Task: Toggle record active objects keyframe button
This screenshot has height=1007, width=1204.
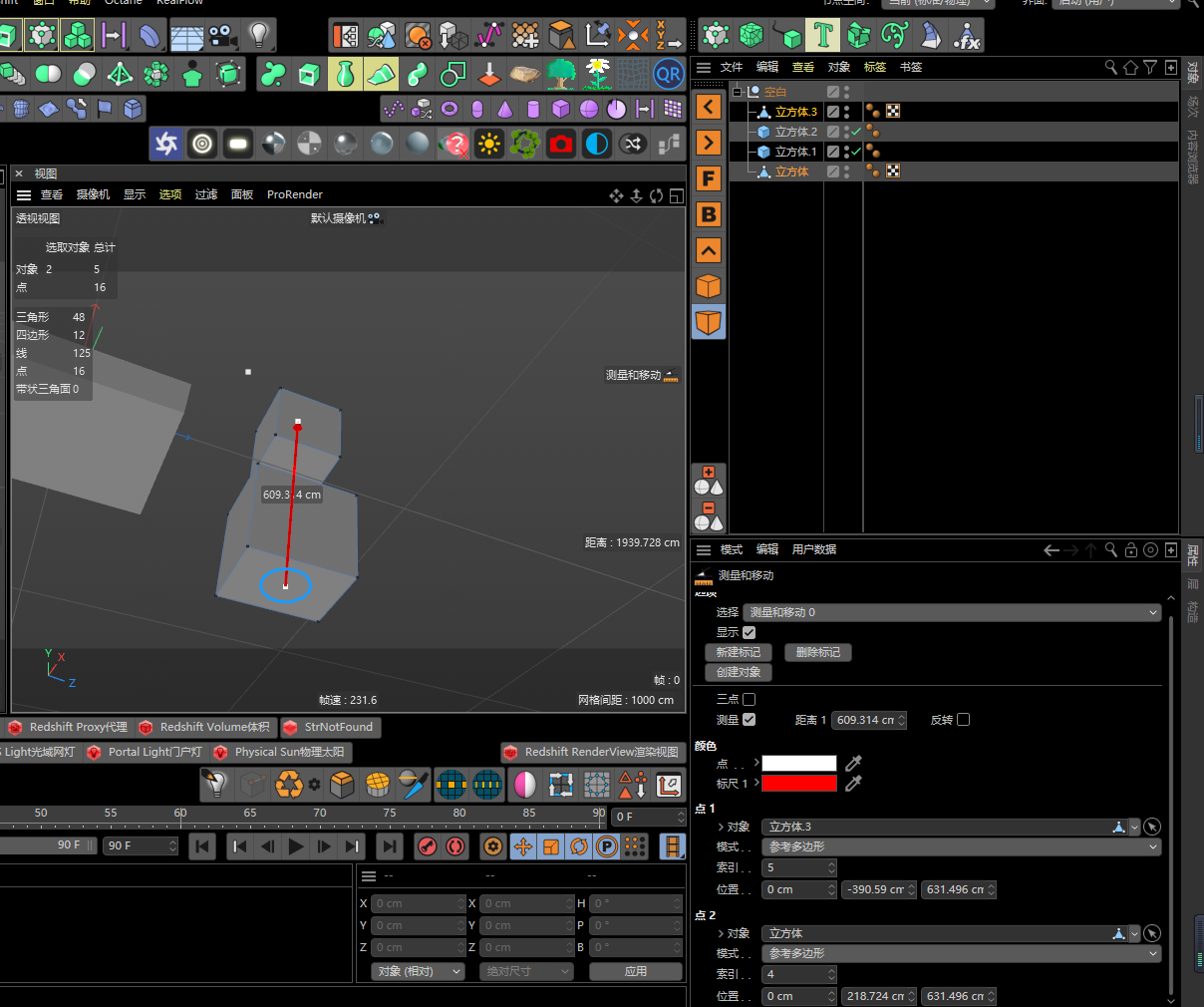Action: tap(428, 846)
